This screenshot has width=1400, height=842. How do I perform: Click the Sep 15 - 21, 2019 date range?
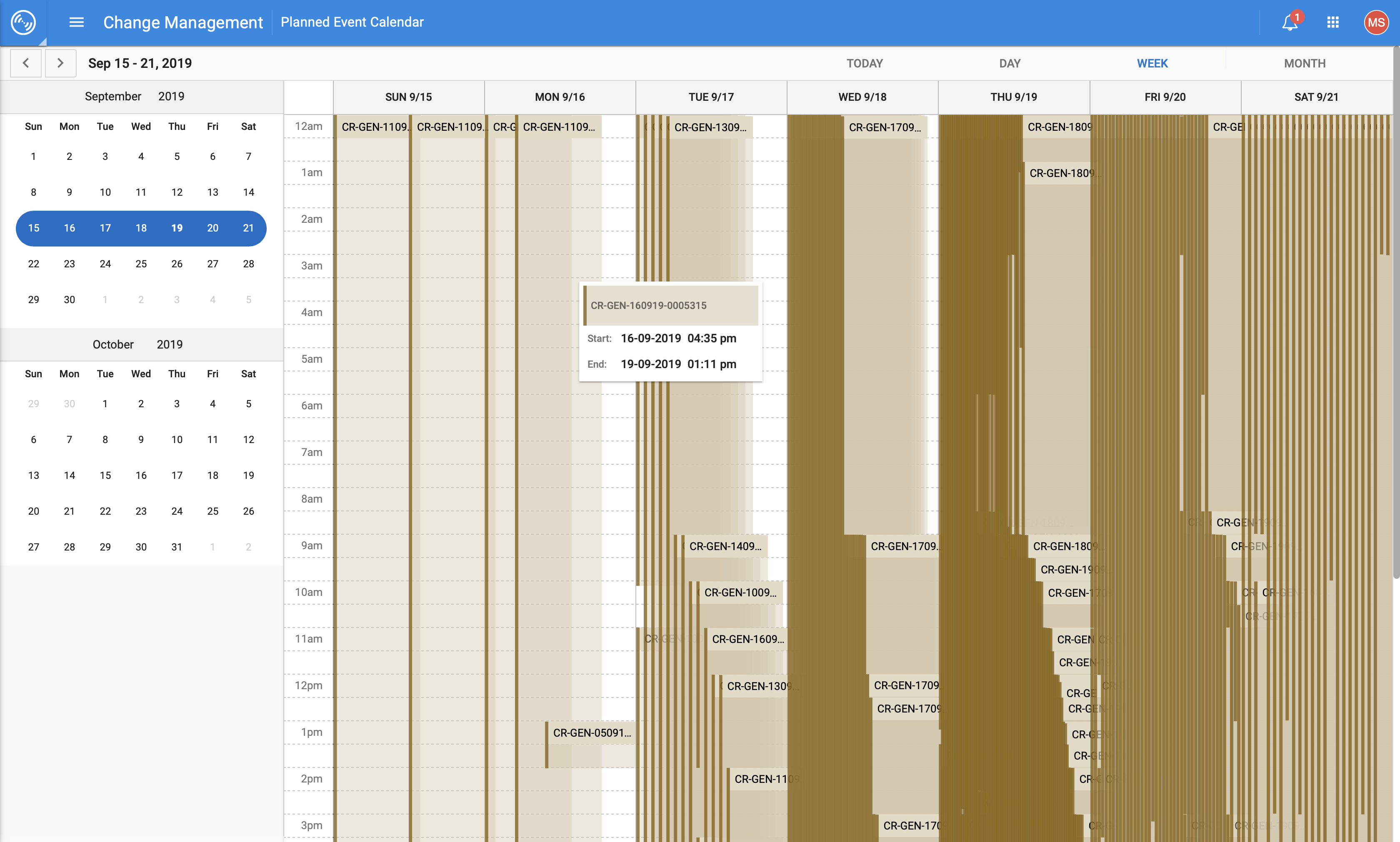pos(140,64)
